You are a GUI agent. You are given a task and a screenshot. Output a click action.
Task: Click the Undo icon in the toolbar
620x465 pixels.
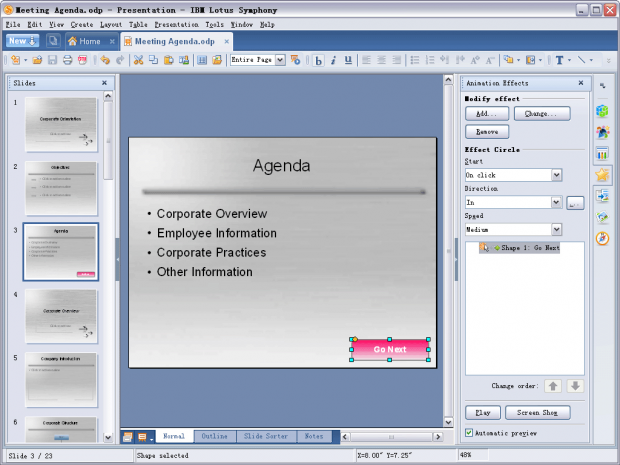(x=105, y=60)
